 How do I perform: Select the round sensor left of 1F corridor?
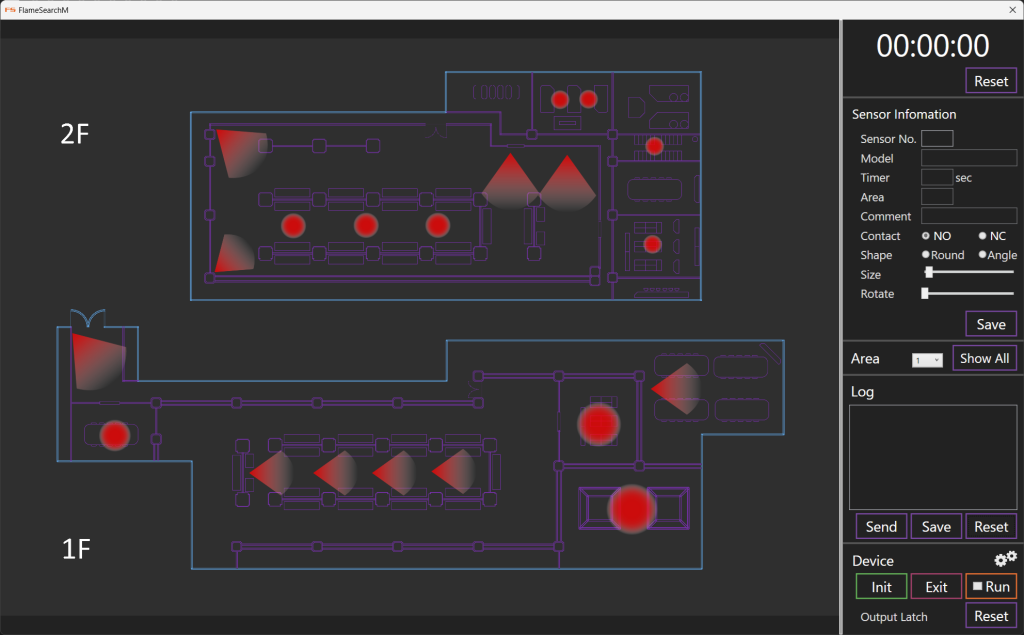(x=115, y=435)
